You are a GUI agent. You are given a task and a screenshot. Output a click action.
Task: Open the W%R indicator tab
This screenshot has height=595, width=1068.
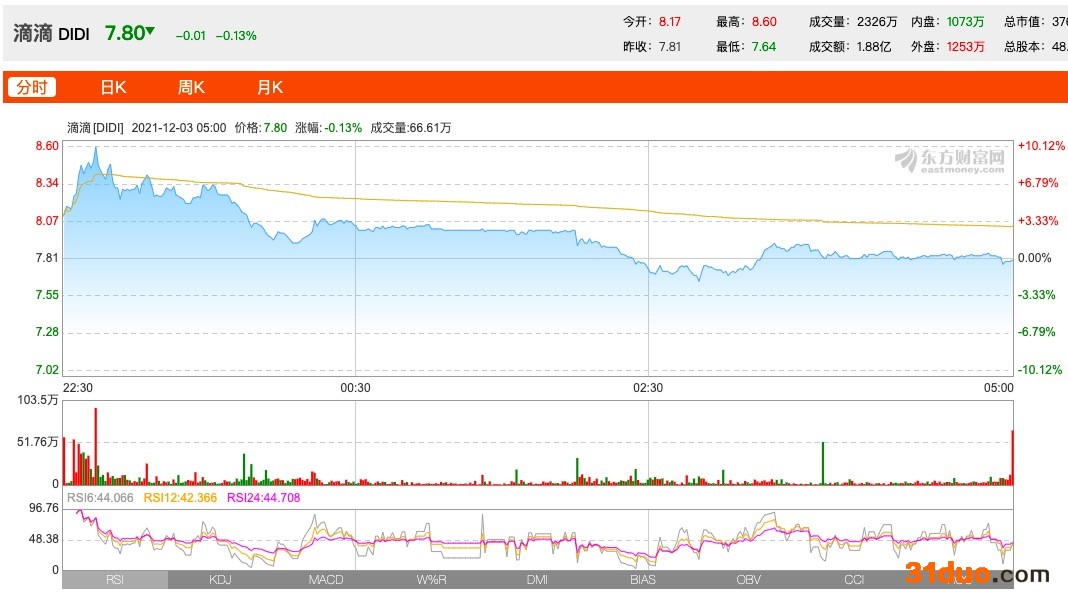click(x=432, y=580)
